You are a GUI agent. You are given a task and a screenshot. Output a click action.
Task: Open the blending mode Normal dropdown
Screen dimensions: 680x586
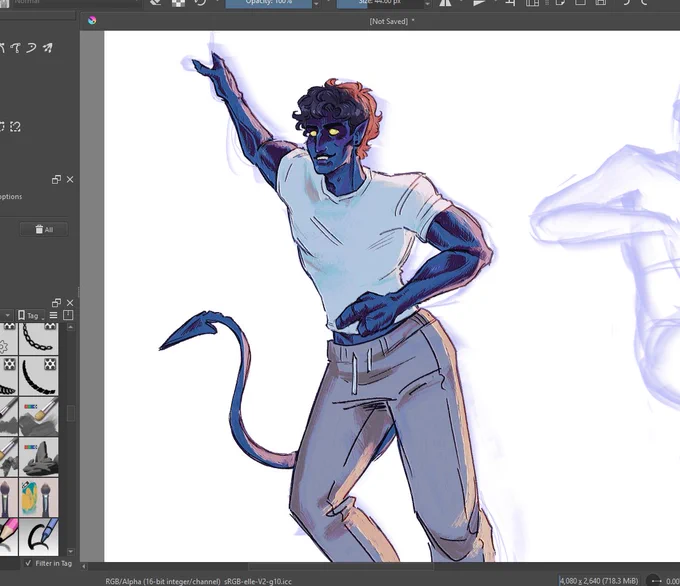76,3
